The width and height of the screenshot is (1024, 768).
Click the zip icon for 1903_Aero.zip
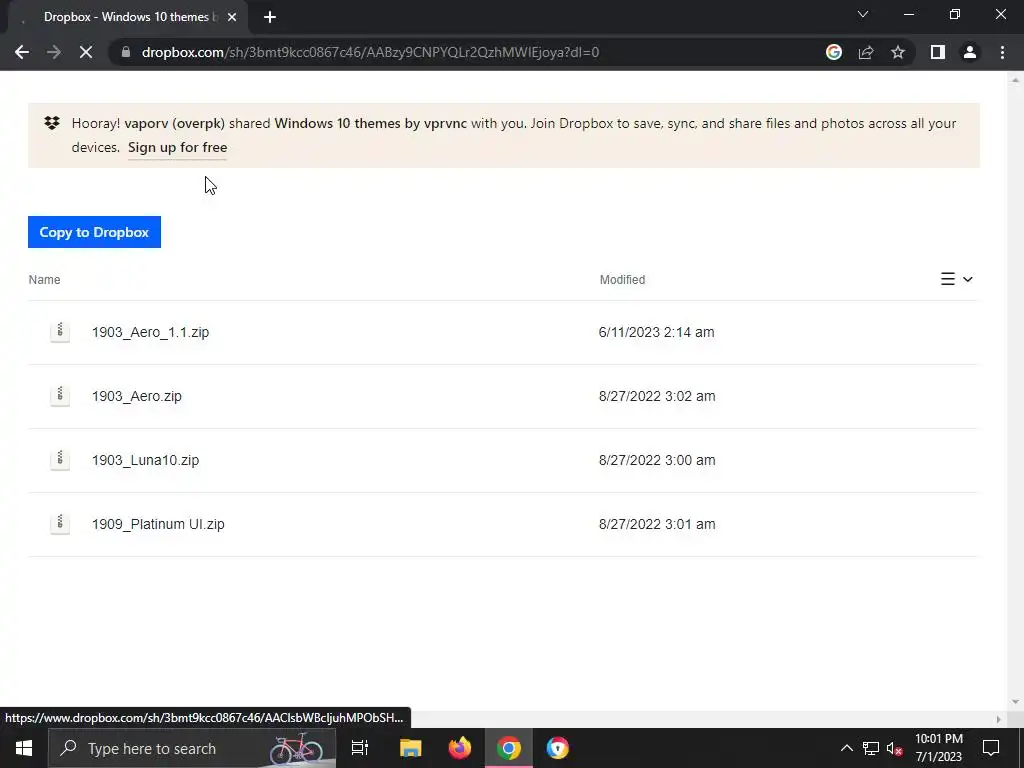60,396
